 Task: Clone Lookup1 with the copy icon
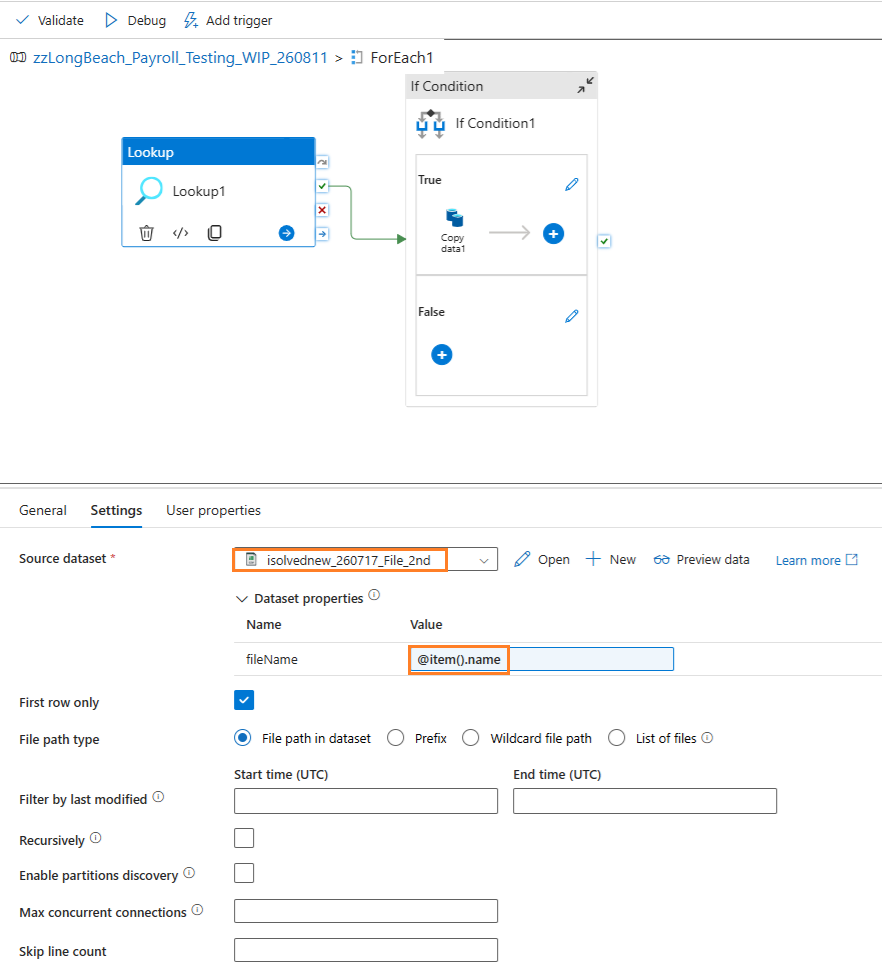coord(214,233)
